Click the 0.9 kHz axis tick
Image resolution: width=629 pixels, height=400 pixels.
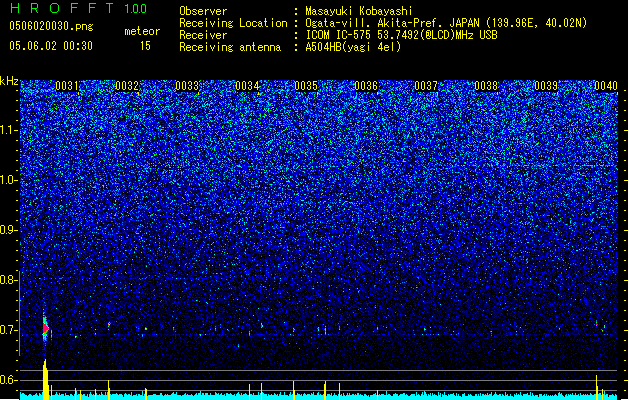(x=9, y=230)
